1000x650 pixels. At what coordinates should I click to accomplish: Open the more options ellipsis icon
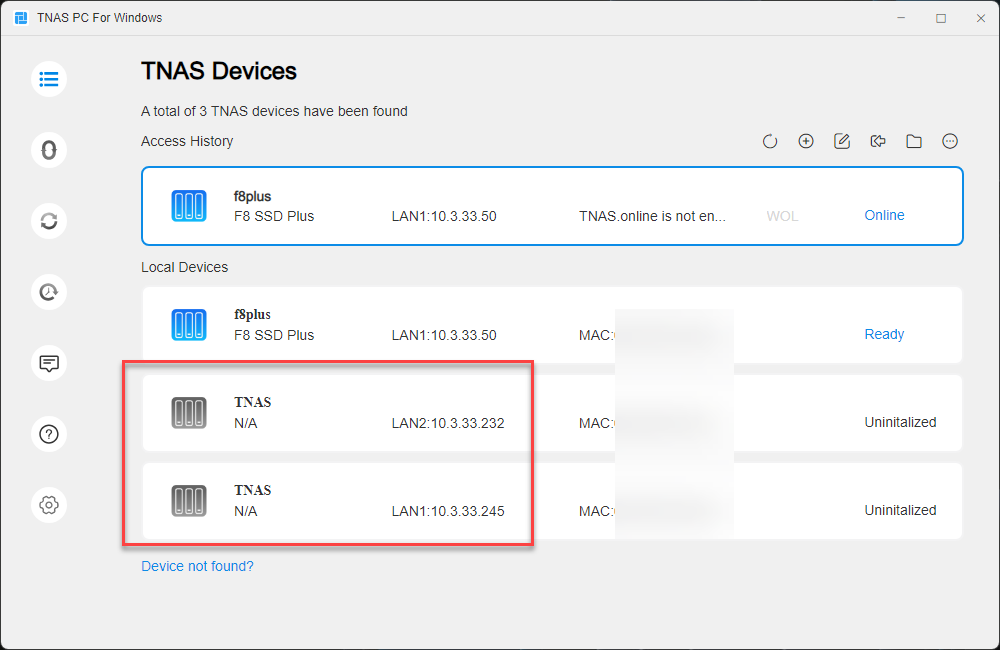[950, 142]
